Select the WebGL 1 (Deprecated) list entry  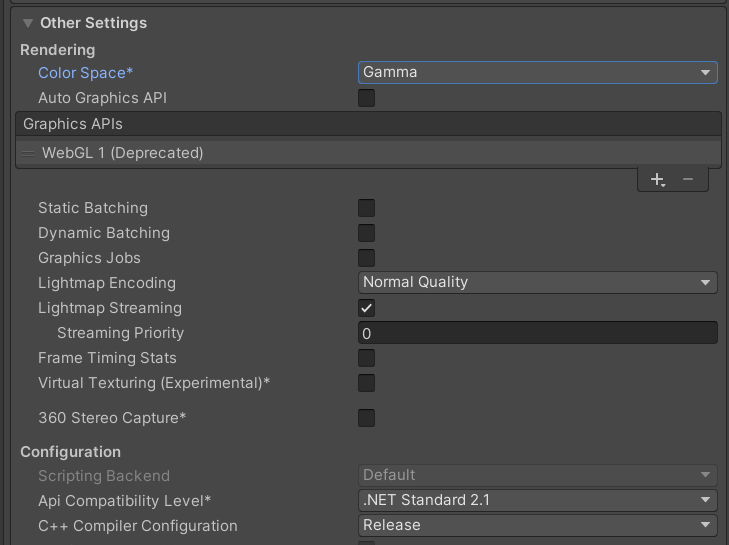tap(368, 153)
